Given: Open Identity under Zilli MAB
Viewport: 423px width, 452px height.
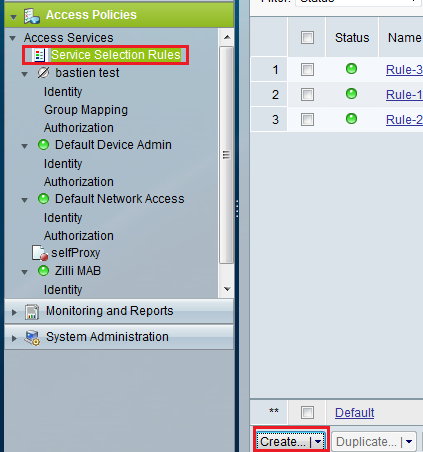Looking at the screenshot, I should click(63, 290).
